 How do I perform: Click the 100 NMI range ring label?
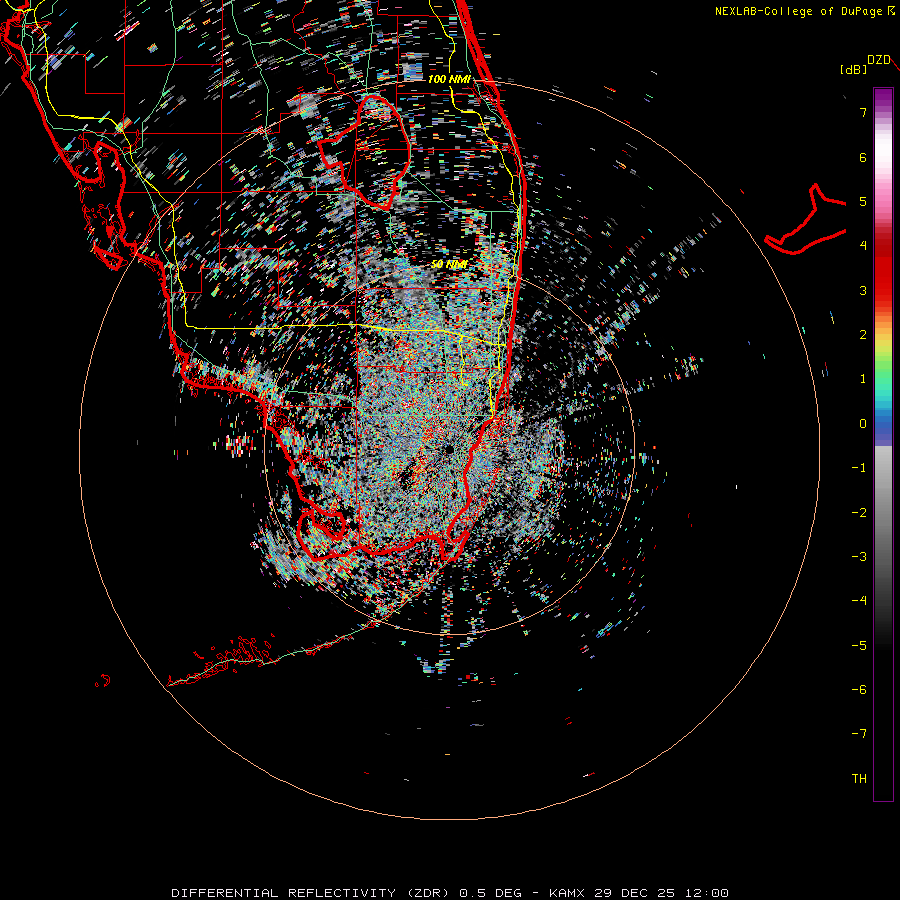click(x=449, y=79)
